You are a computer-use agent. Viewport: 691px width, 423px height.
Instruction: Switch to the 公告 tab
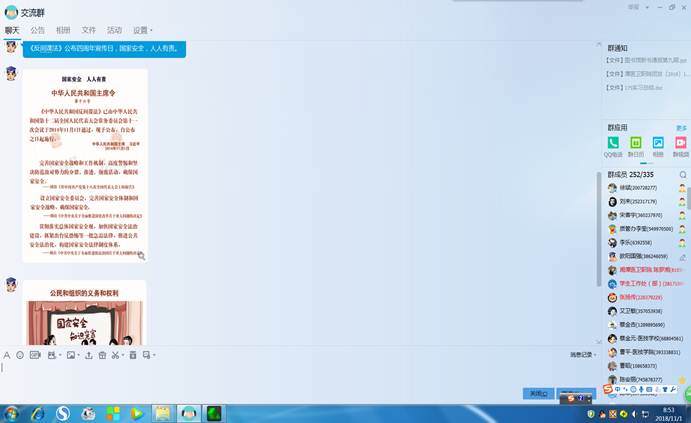pos(38,31)
